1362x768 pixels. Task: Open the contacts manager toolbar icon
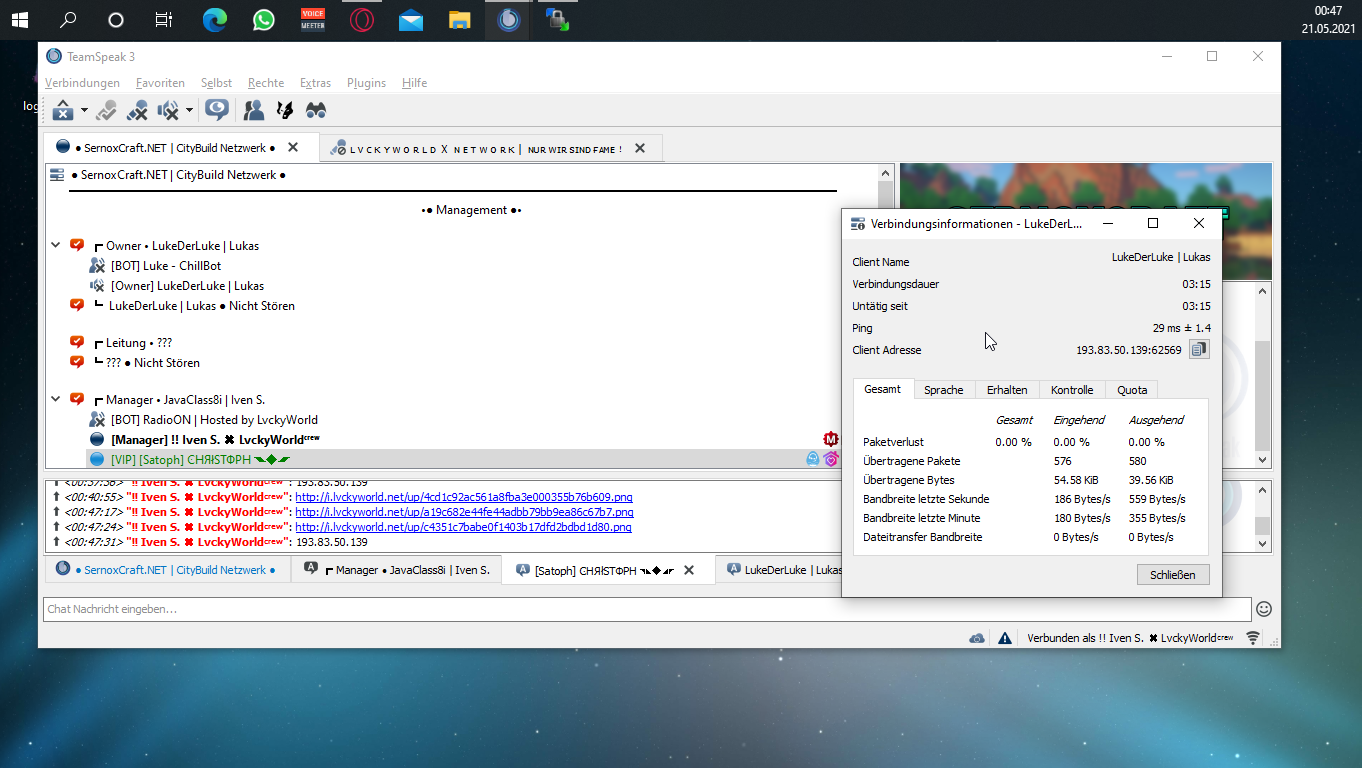[x=254, y=110]
